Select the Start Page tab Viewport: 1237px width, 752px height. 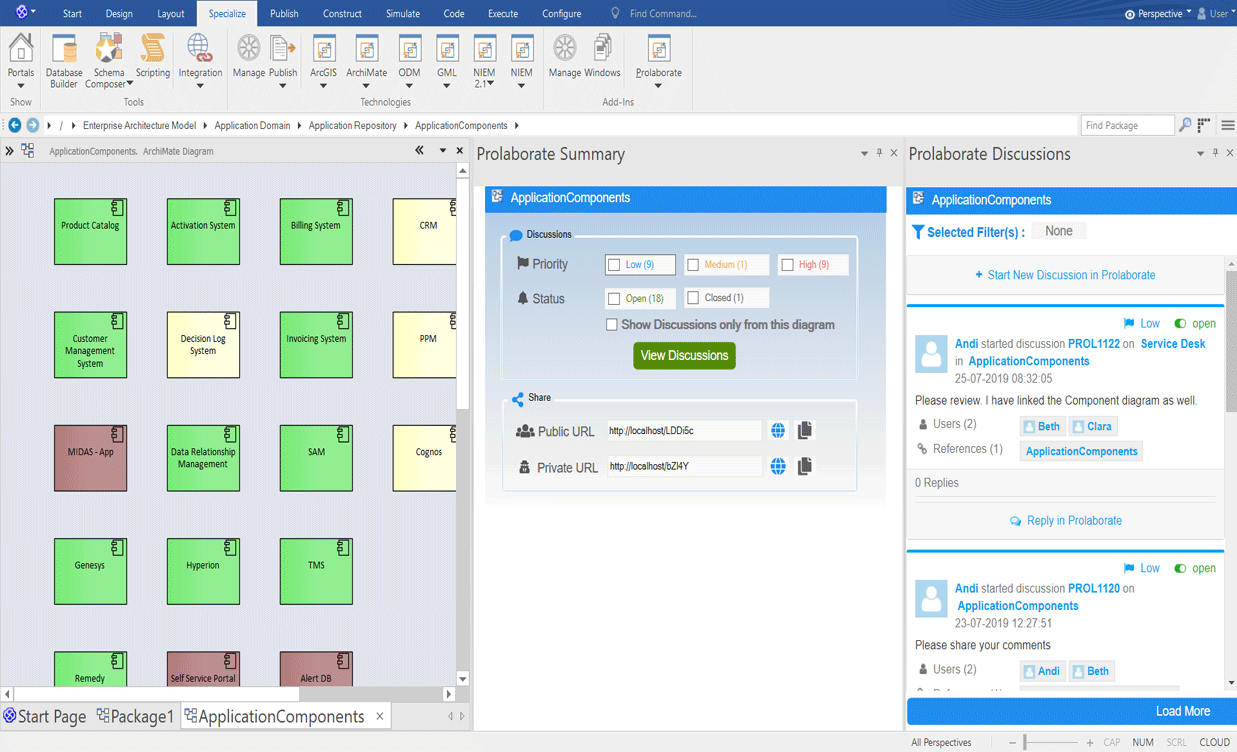pyautogui.click(x=44, y=716)
